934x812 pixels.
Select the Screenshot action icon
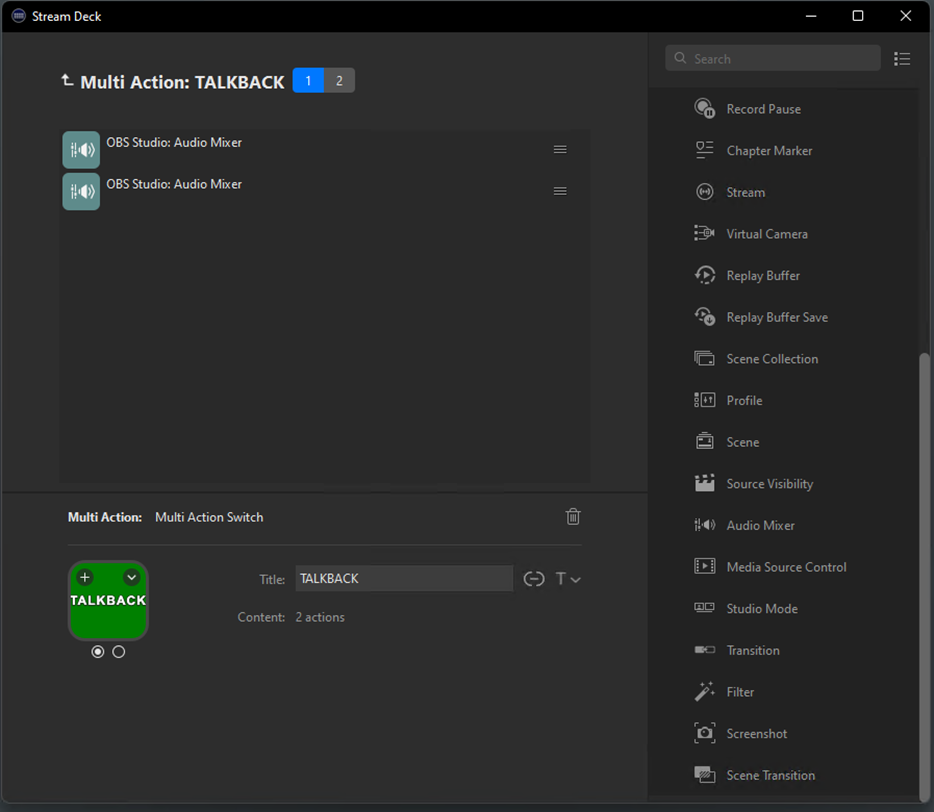coord(705,734)
